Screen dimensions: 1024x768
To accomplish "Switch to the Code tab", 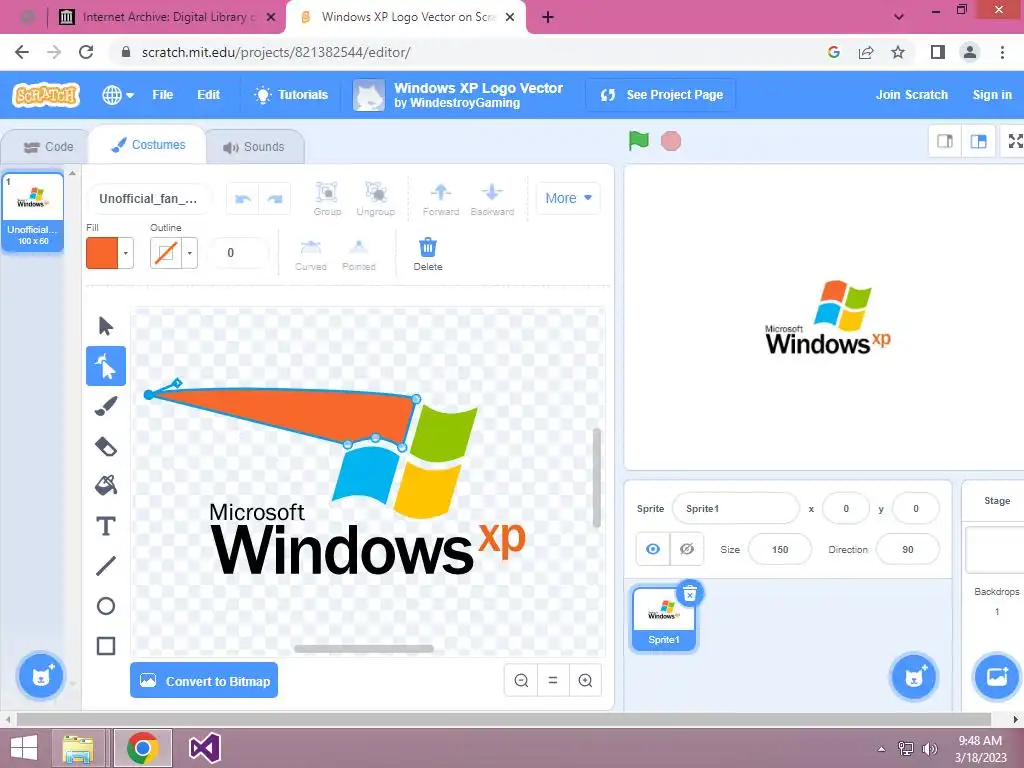I will pyautogui.click(x=48, y=147).
